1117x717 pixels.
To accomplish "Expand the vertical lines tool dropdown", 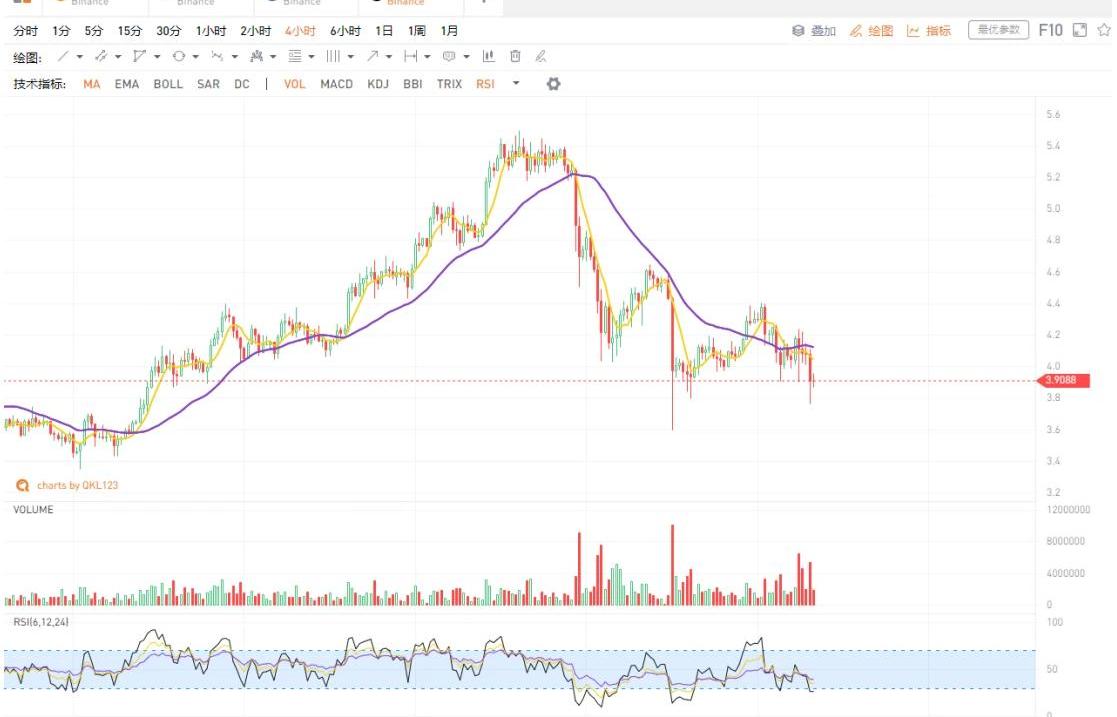I will click(350, 57).
